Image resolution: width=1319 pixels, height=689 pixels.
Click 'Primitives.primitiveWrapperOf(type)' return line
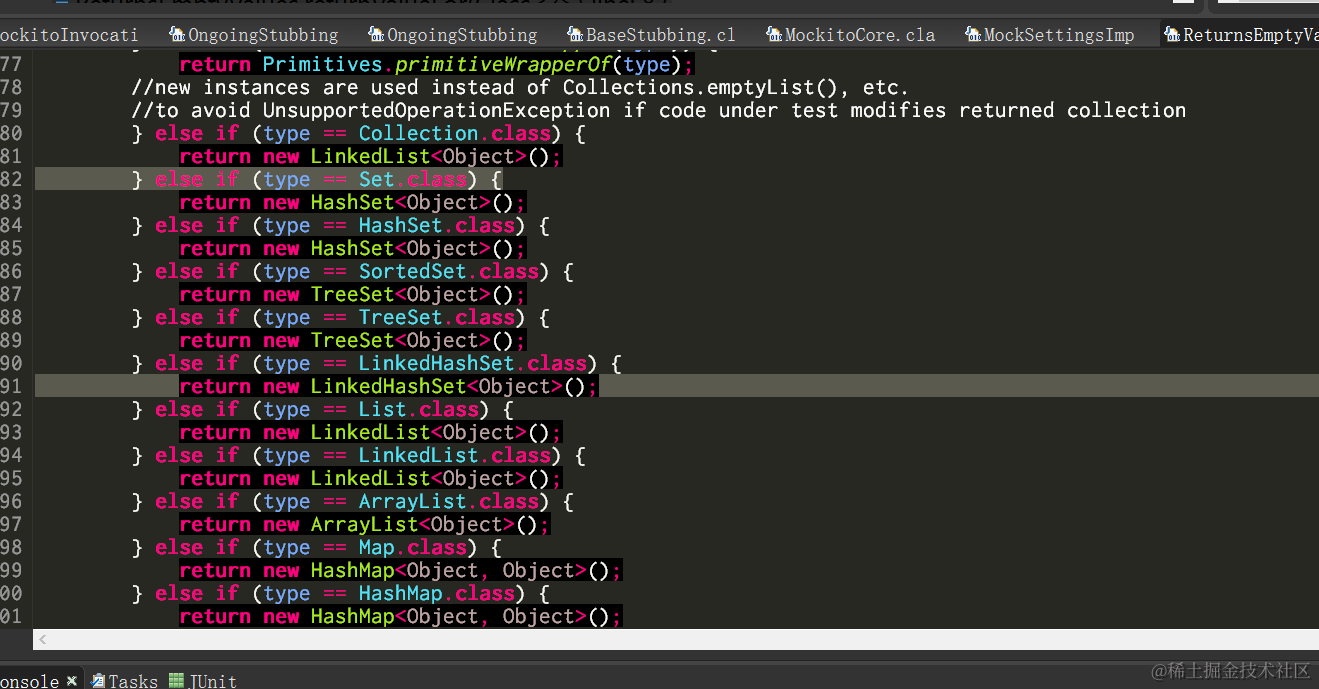click(x=437, y=64)
